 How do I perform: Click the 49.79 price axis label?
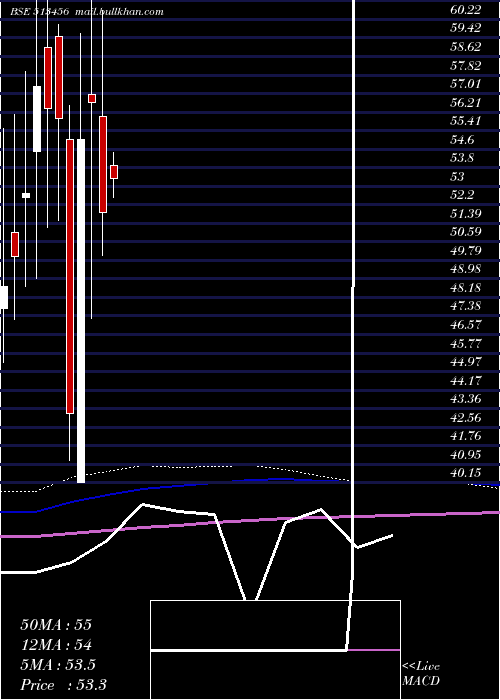(x=466, y=251)
